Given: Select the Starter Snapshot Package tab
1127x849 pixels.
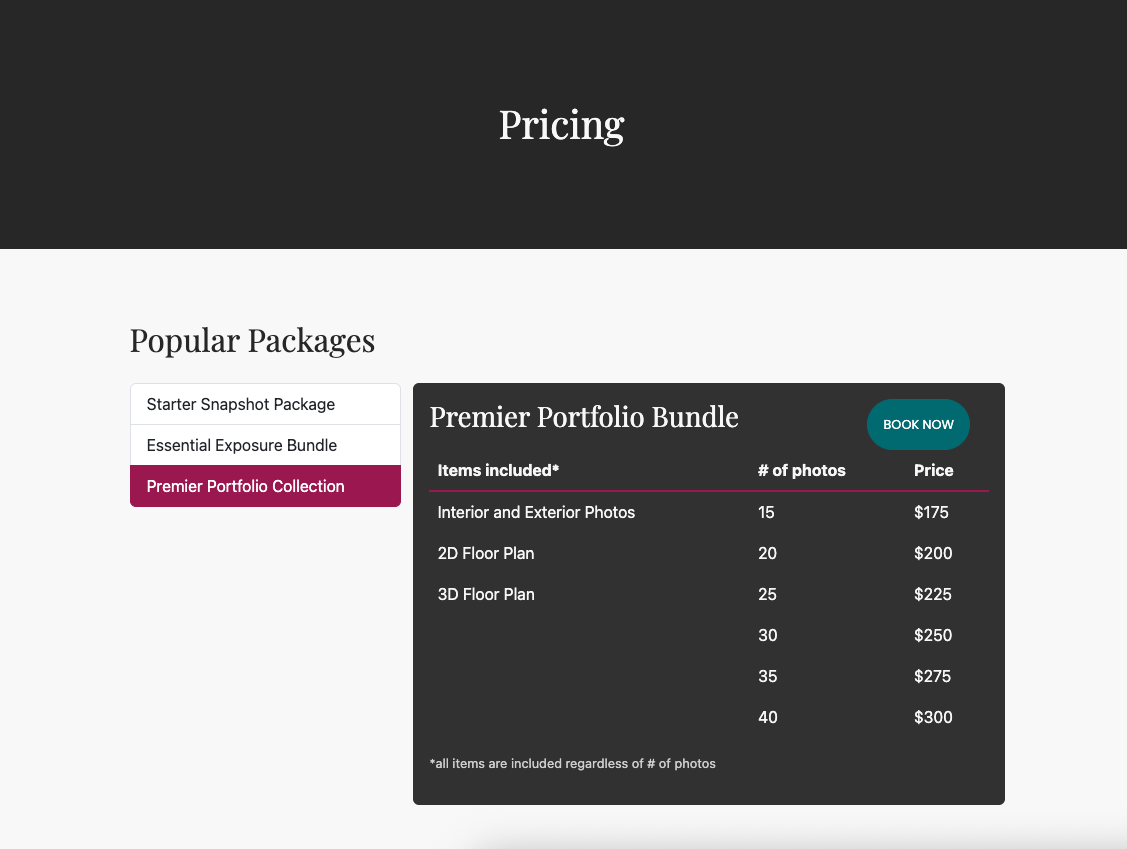Looking at the screenshot, I should (265, 404).
